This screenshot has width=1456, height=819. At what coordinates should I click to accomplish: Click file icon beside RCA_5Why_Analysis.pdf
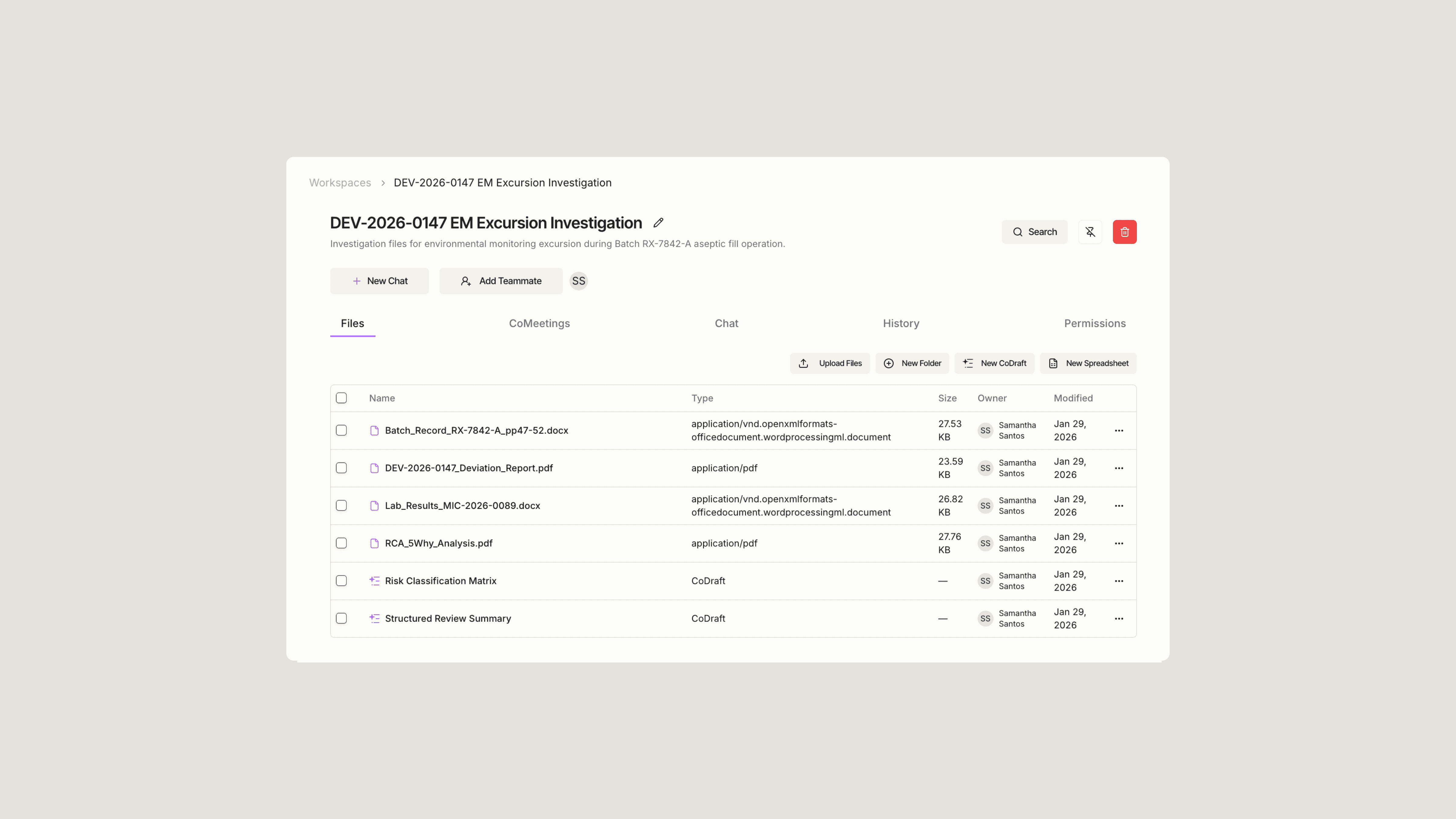pyautogui.click(x=374, y=543)
